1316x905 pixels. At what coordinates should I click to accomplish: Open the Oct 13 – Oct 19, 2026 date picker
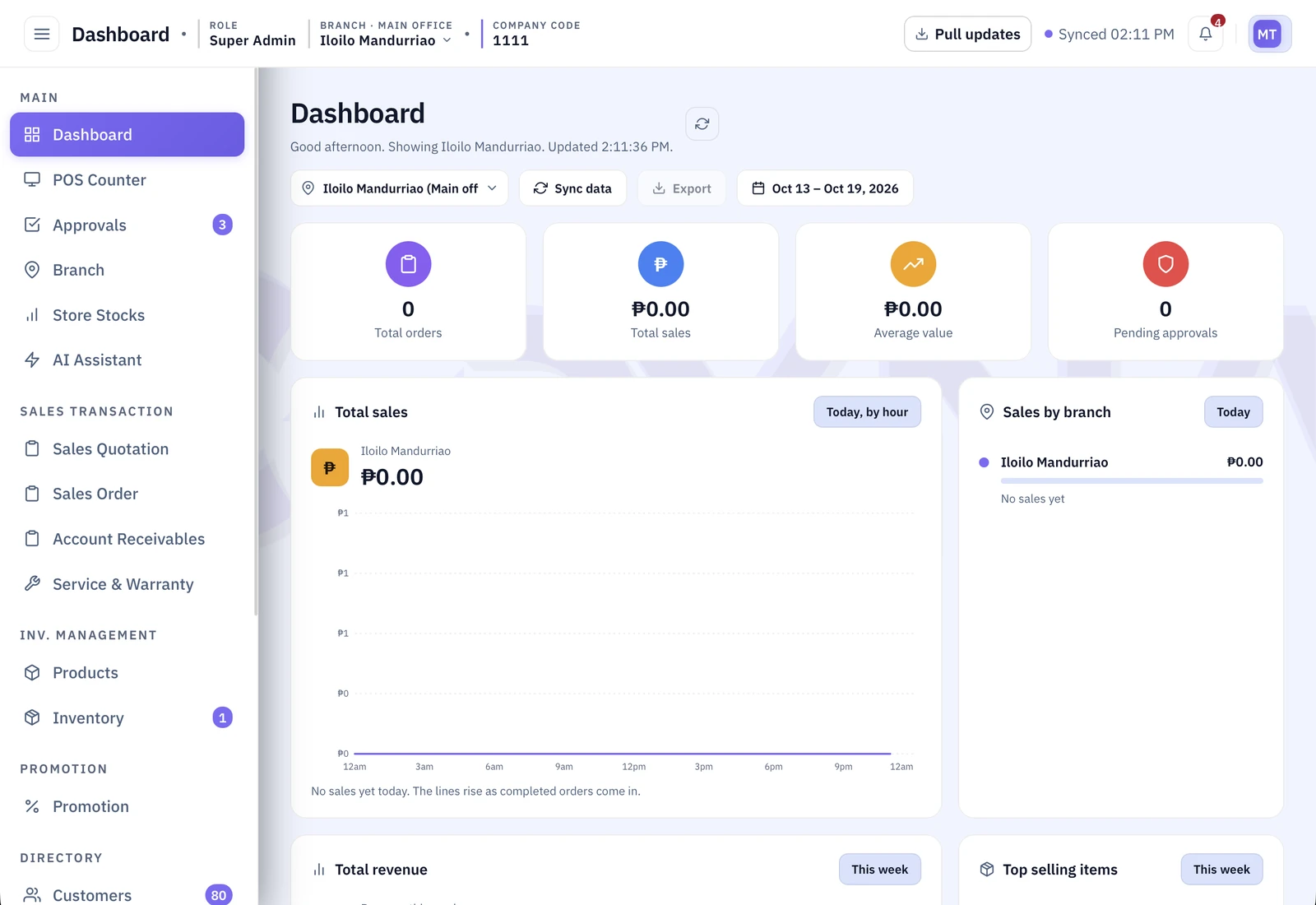coord(825,188)
